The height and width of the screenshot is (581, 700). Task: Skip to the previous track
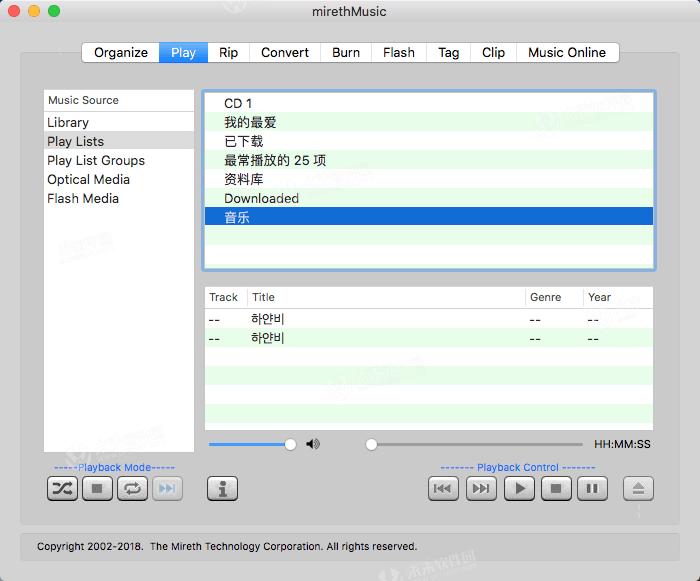[x=443, y=488]
